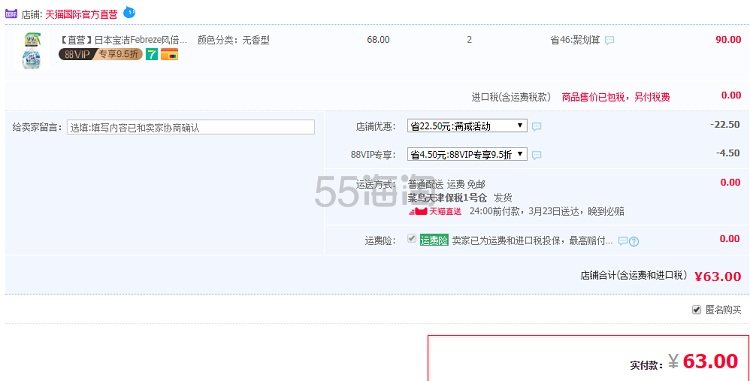750x381 pixels.
Task: Open the chat bubble icon after 最高赔付
Action: [x=622, y=241]
